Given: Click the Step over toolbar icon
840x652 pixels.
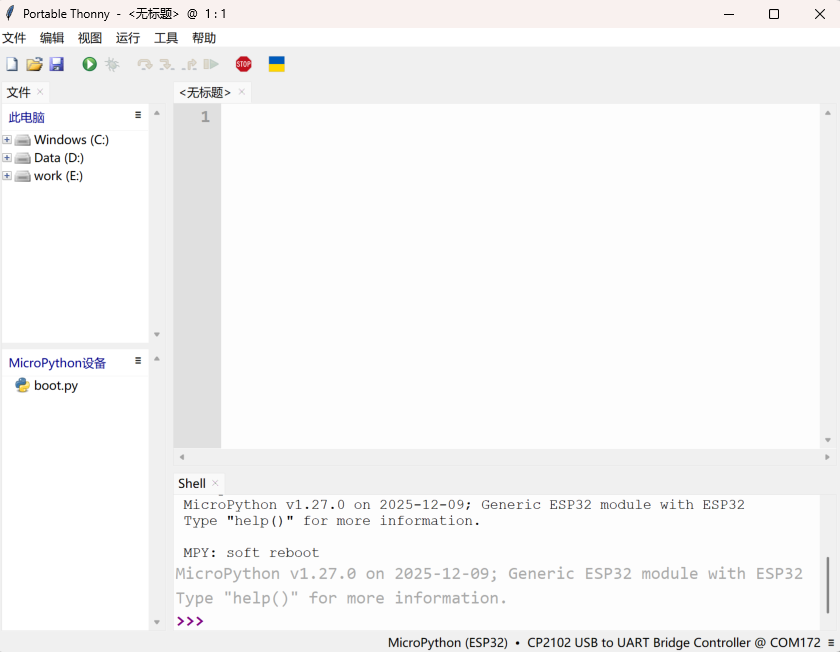Looking at the screenshot, I should pos(145,64).
